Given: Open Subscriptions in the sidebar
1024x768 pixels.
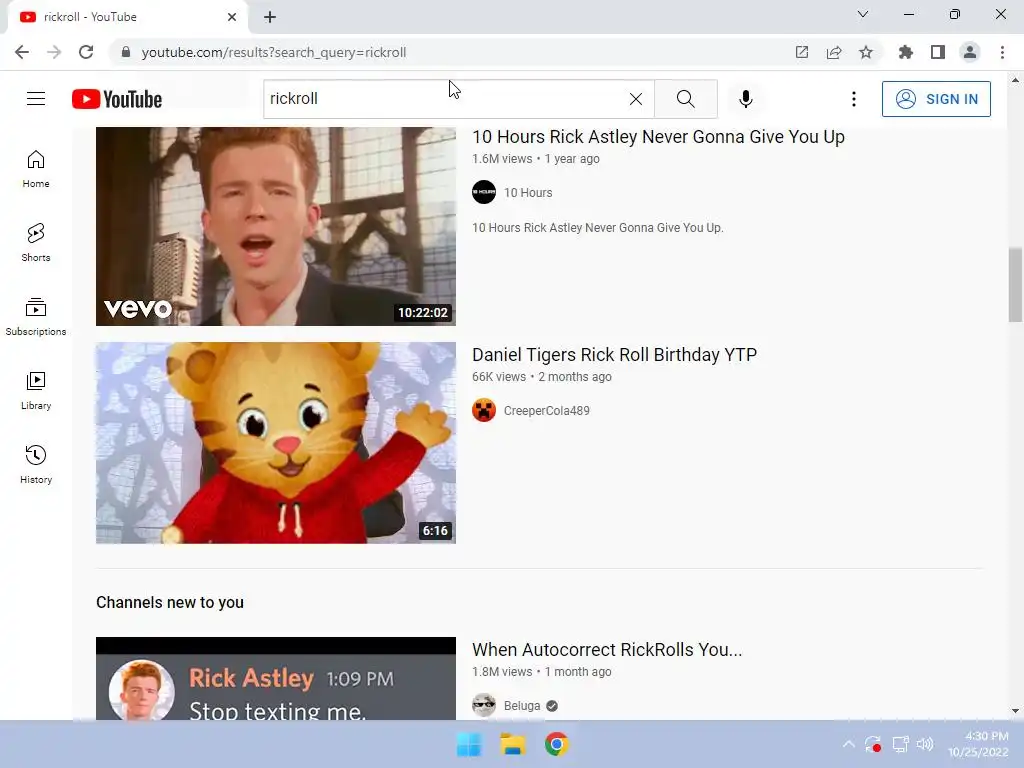Looking at the screenshot, I should tap(36, 317).
